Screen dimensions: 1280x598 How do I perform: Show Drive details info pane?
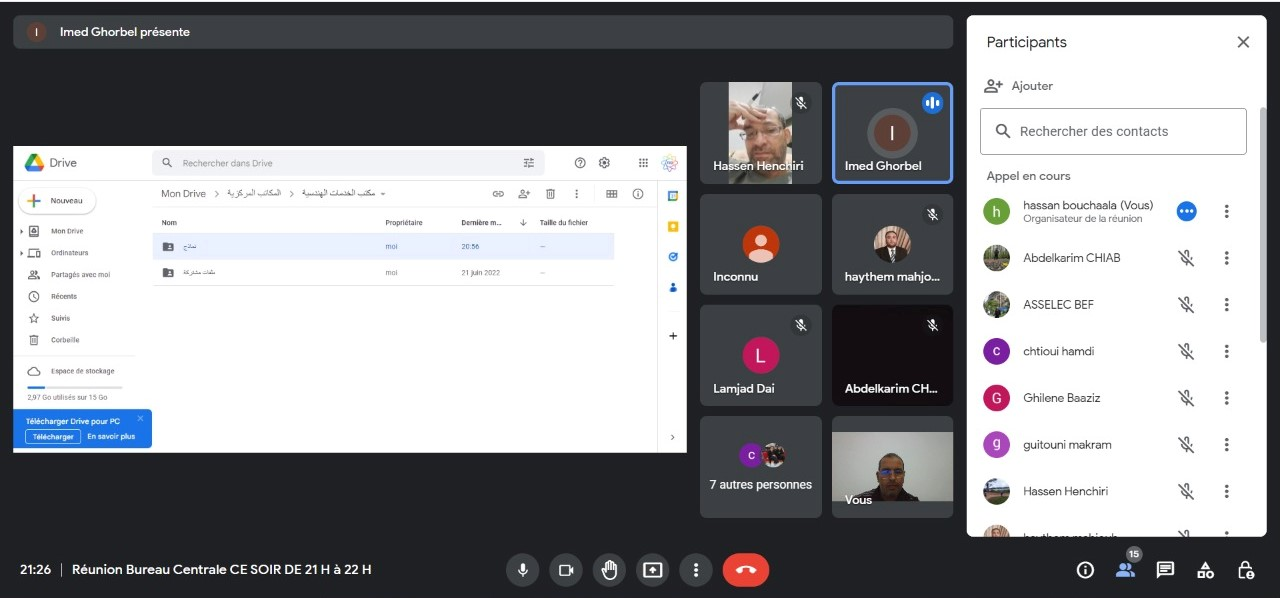click(x=638, y=194)
